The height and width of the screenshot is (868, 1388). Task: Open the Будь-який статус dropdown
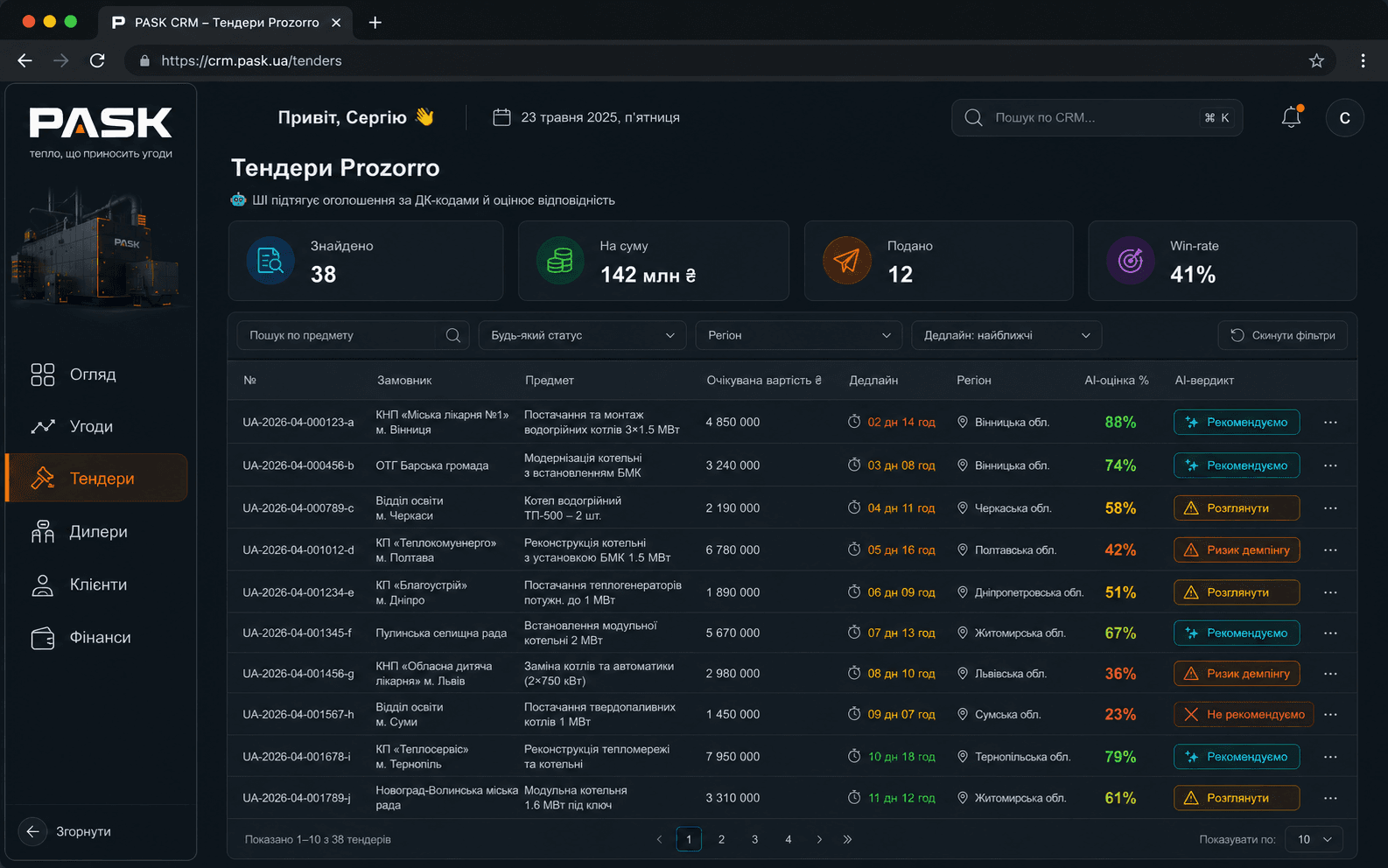coord(582,335)
